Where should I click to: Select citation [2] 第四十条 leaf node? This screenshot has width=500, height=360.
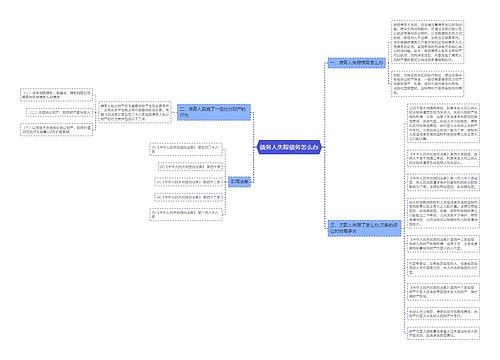pos(190,167)
